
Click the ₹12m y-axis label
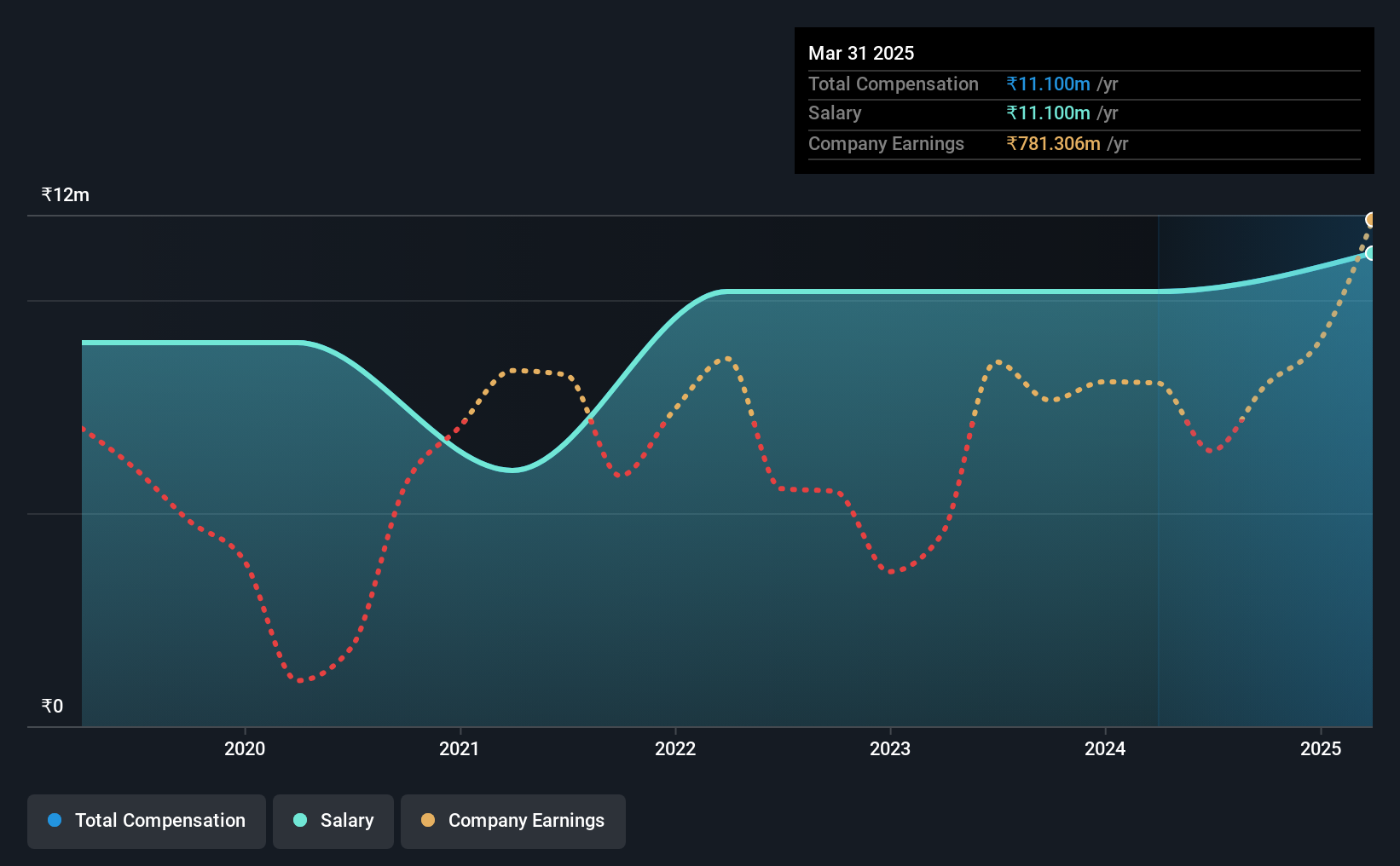coord(66,194)
